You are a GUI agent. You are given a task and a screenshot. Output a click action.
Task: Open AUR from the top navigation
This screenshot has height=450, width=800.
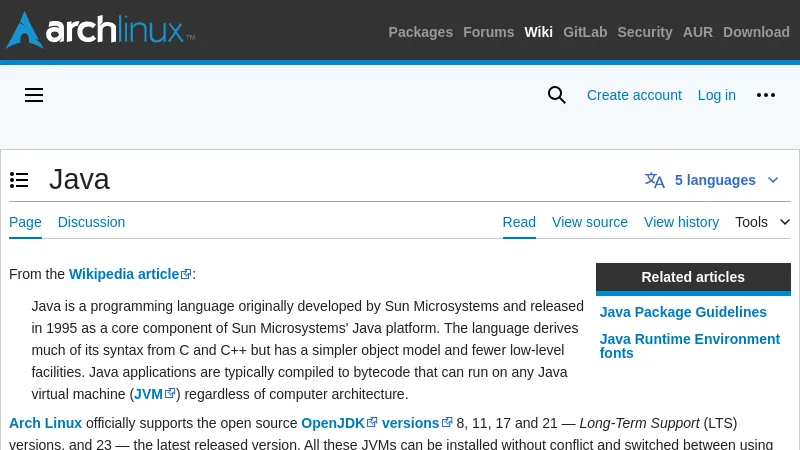pyautogui.click(x=697, y=32)
